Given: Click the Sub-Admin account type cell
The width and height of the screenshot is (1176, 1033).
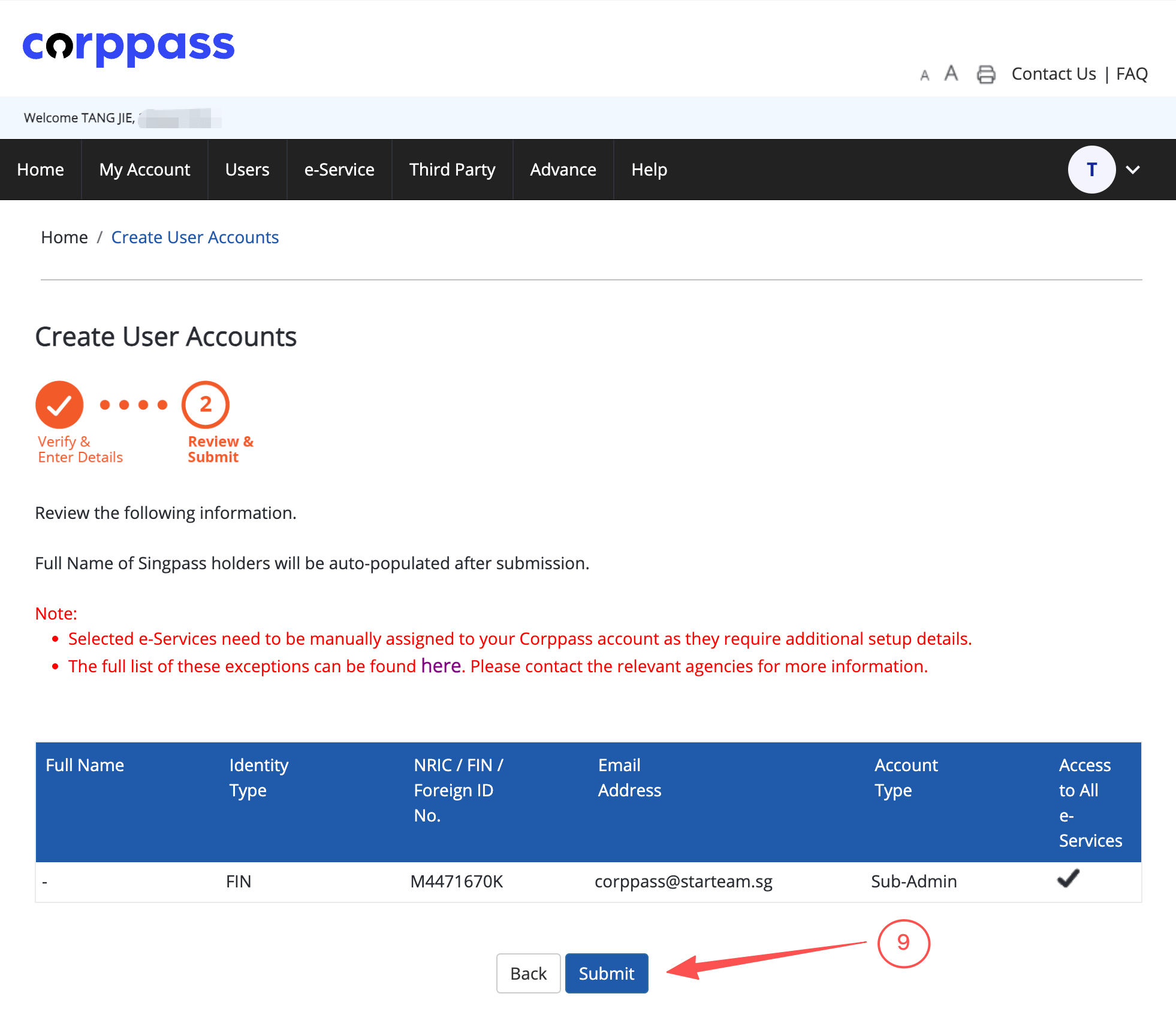Looking at the screenshot, I should pyautogui.click(x=913, y=881).
